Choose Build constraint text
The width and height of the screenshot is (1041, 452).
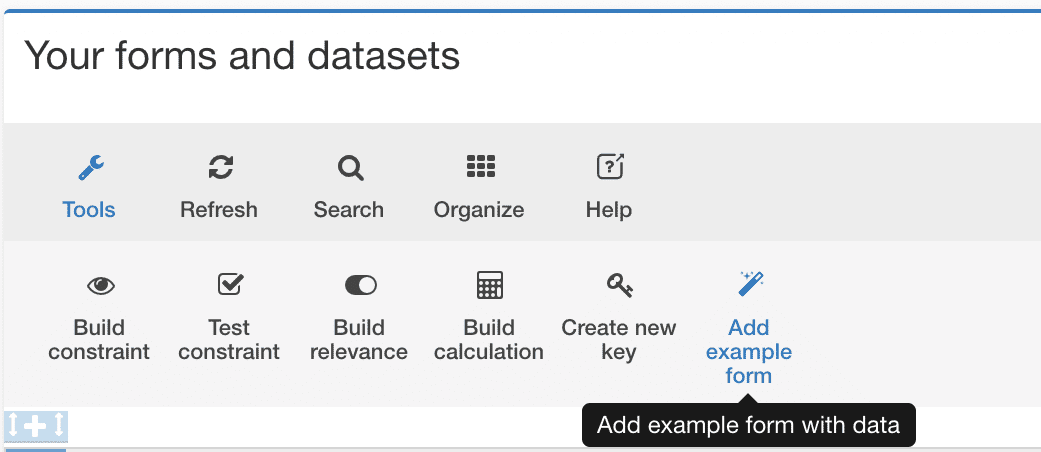pos(99,339)
